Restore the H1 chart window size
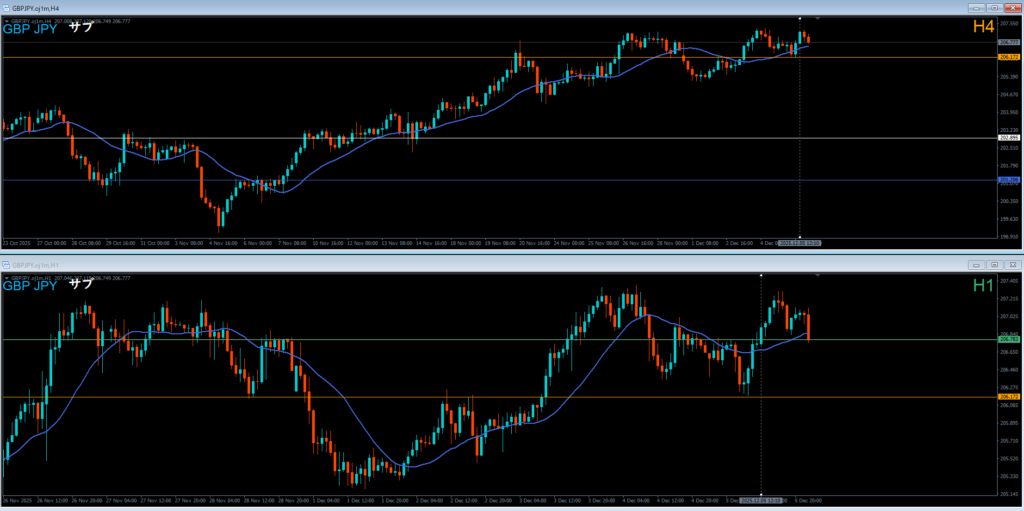The image size is (1024, 511). pyautogui.click(x=995, y=265)
